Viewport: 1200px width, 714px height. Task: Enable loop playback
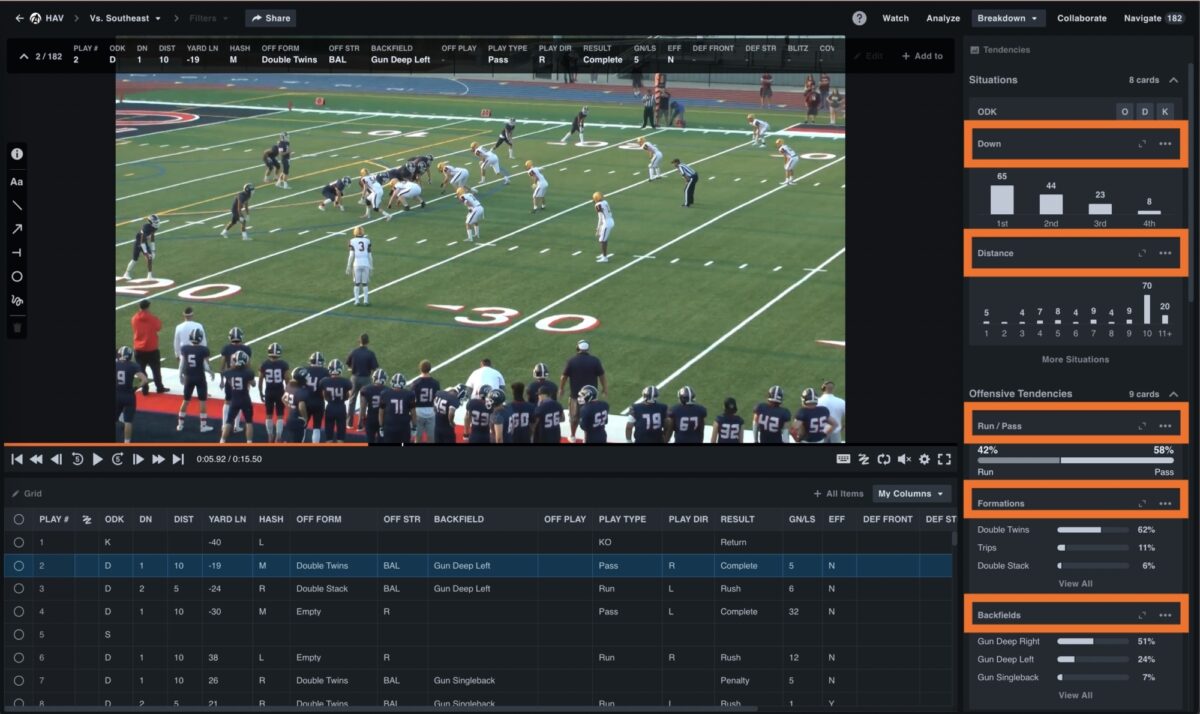pos(884,459)
